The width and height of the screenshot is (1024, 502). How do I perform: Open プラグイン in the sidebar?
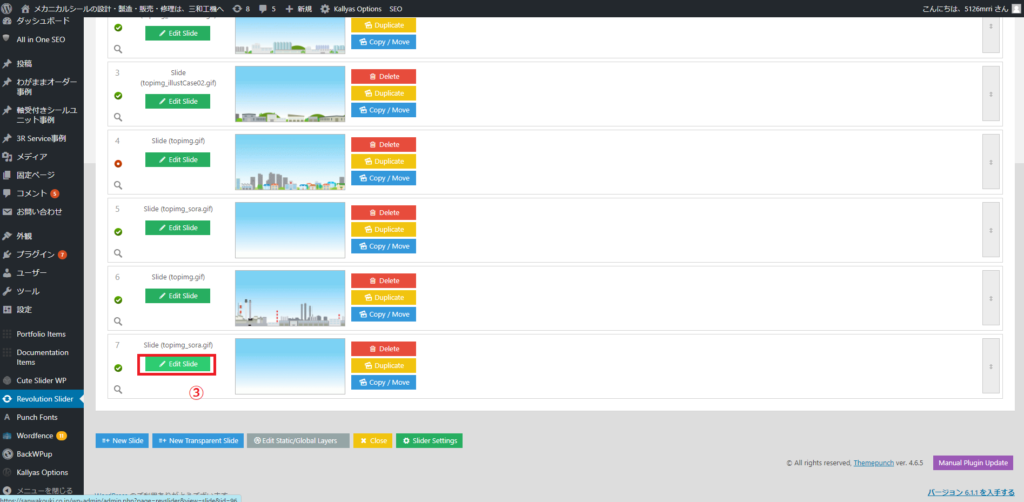pos(35,254)
